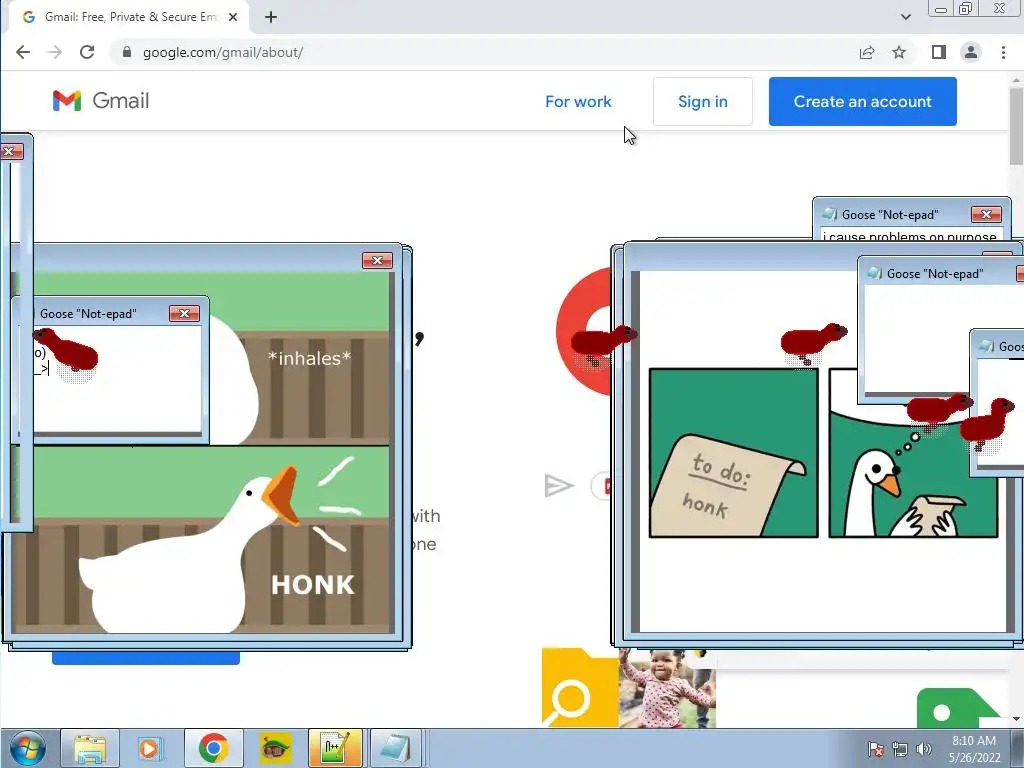Close the Gmail browser tab

coord(232,17)
